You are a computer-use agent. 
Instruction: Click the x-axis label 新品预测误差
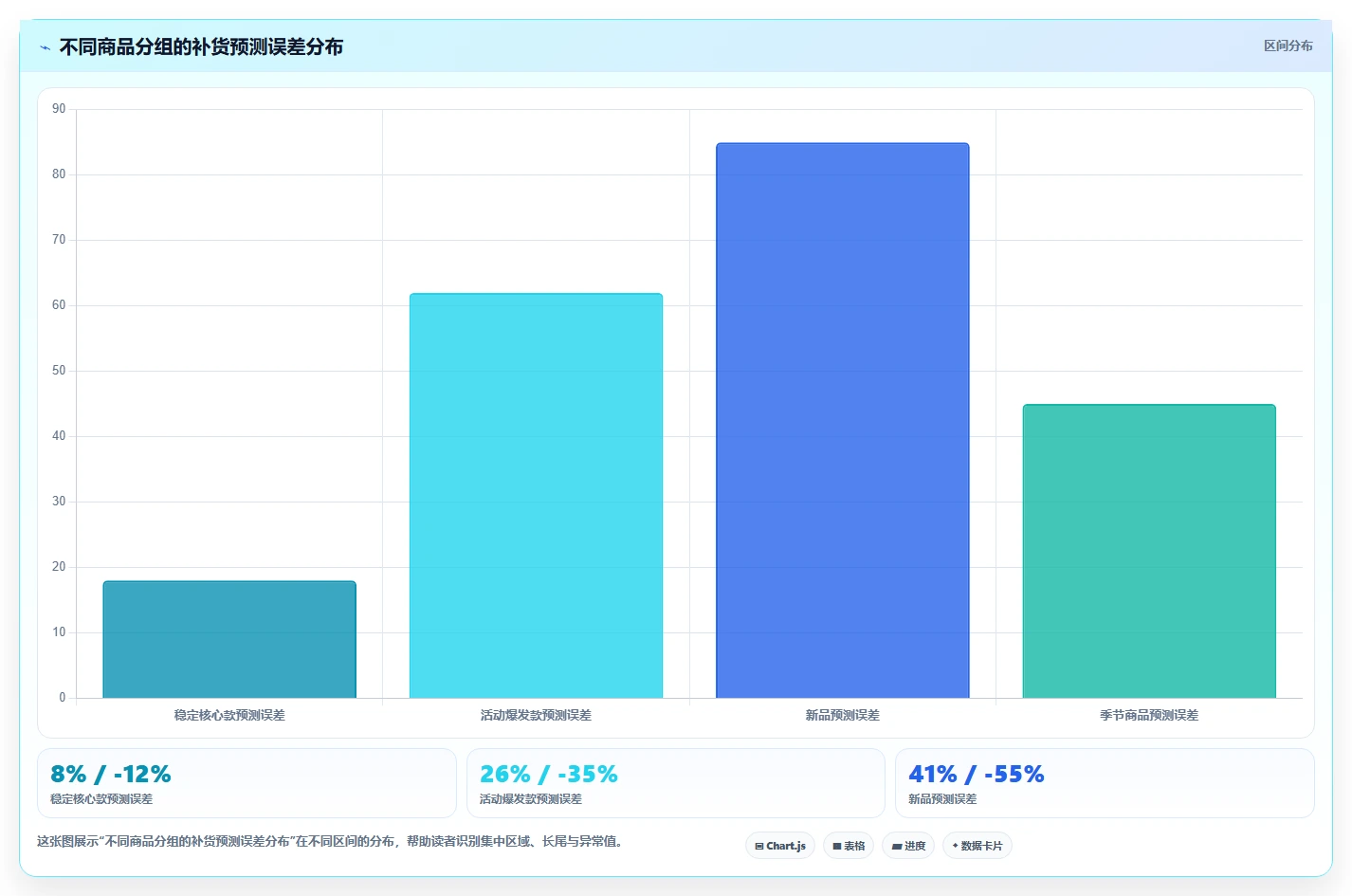pyautogui.click(x=843, y=715)
